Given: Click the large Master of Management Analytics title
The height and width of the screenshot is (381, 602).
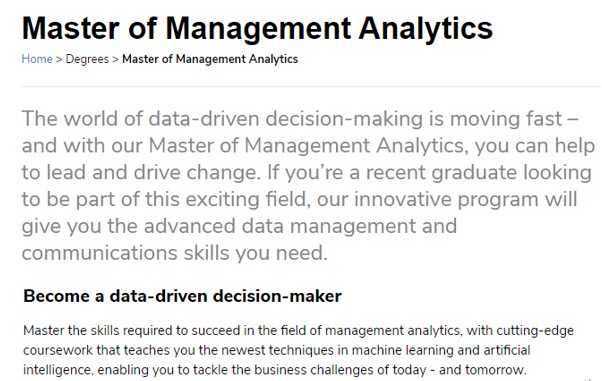Looking at the screenshot, I should point(257,28).
